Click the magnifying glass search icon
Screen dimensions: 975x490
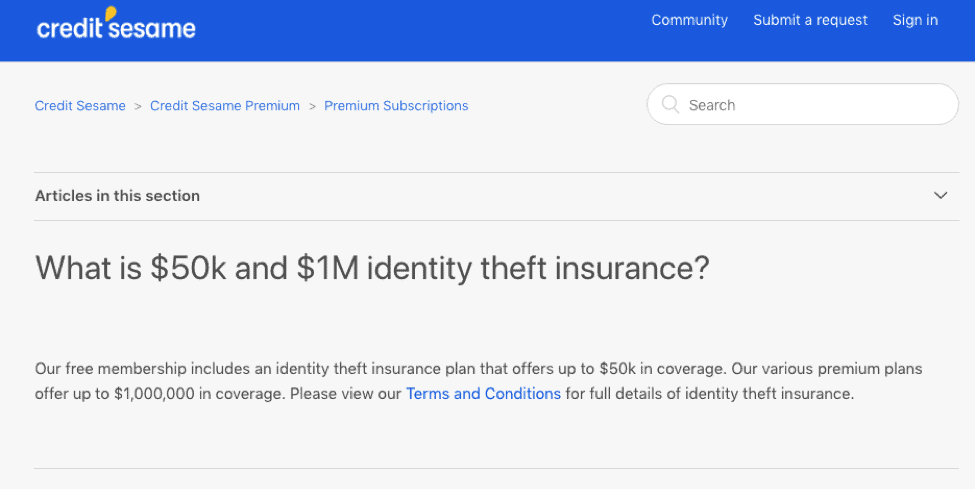[x=670, y=104]
